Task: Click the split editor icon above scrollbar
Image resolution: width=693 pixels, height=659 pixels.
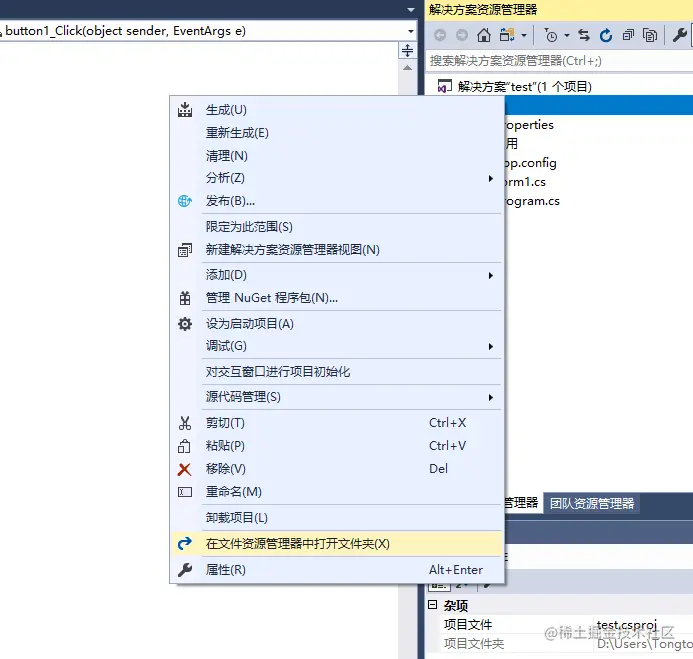Action: tap(407, 50)
